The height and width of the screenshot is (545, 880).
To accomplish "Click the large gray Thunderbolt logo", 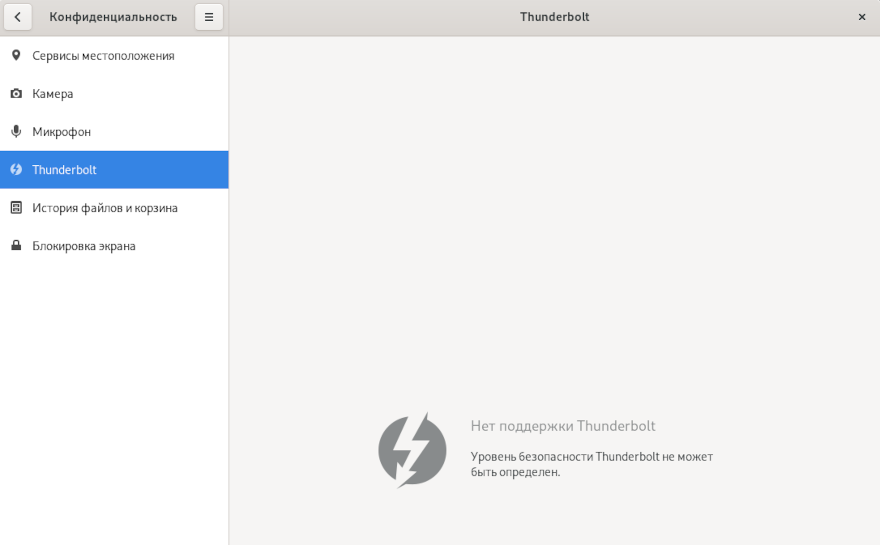I will point(412,450).
